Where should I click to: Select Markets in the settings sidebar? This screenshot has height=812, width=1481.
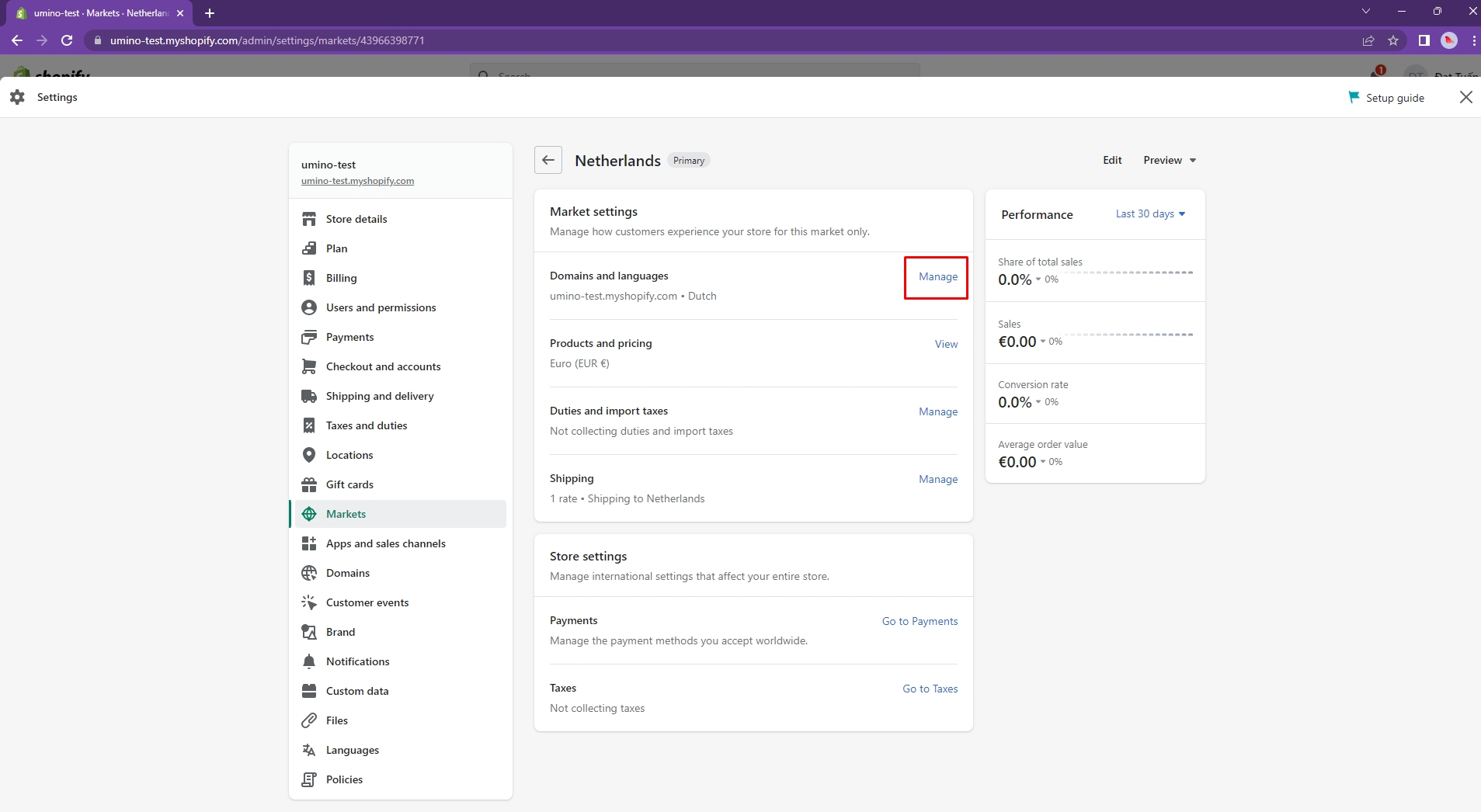coord(346,514)
